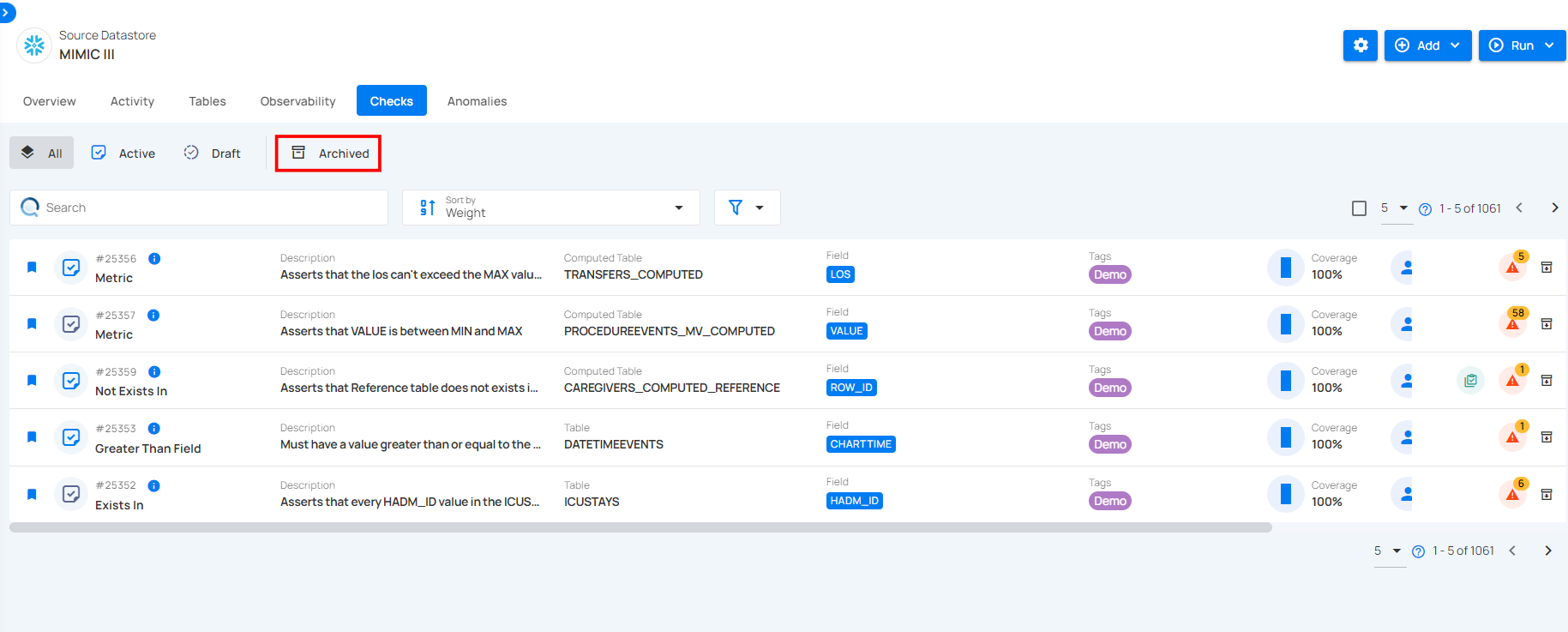Expand the Add button dropdown
1568x632 pixels.
[x=1455, y=45]
